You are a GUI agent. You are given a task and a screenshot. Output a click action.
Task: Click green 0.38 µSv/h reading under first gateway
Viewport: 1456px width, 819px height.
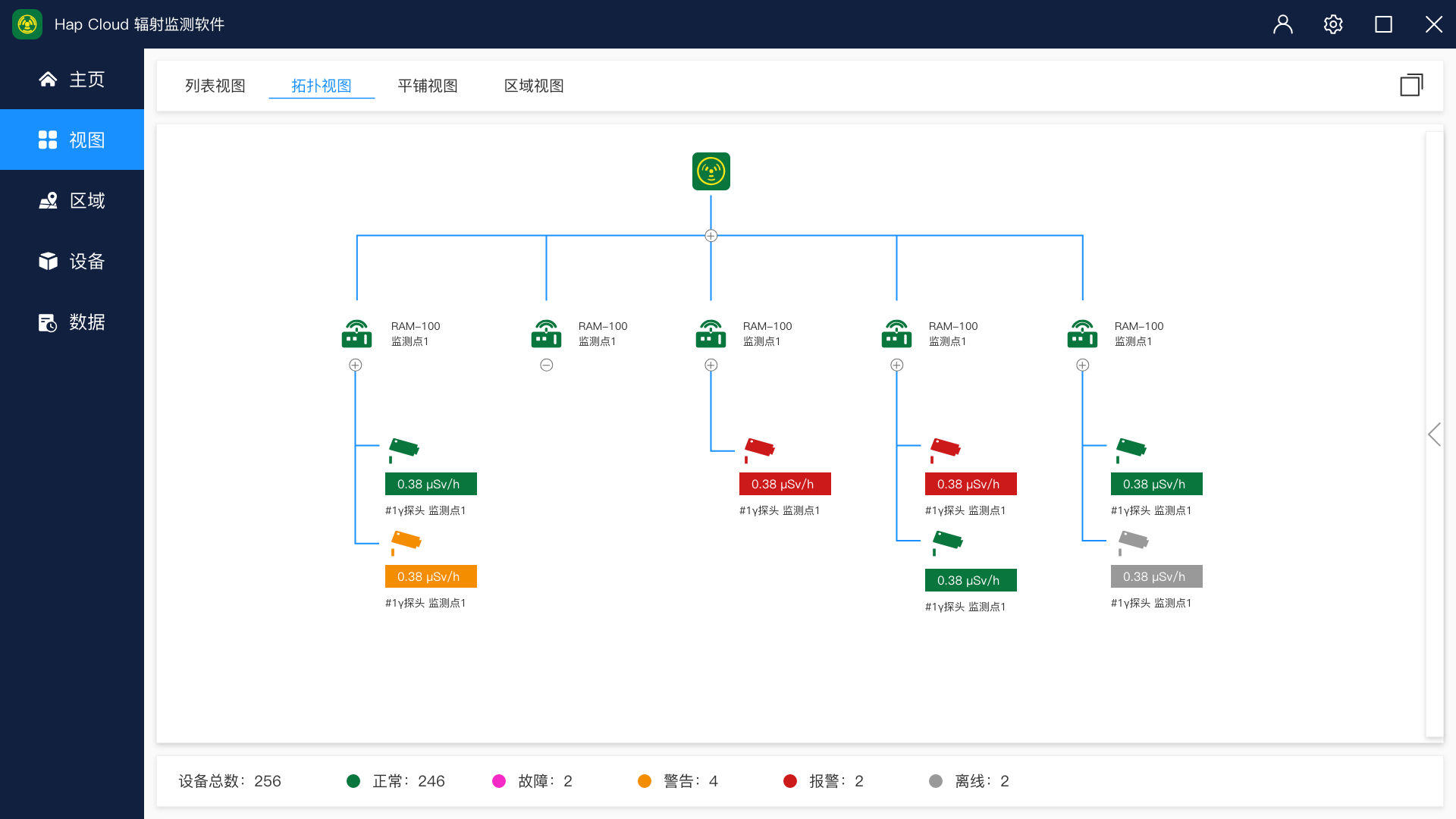click(431, 484)
